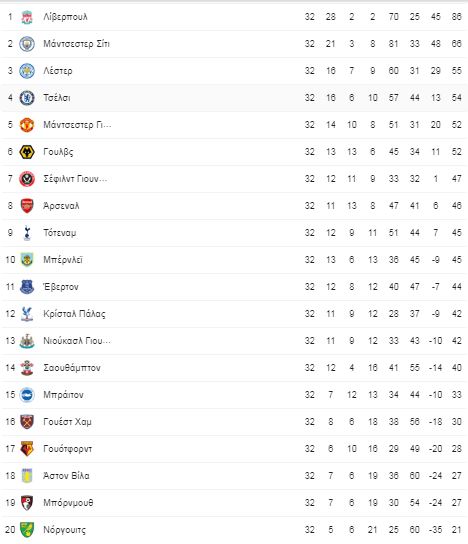Click the Crystal Palace crest icon
Screen dimensions: 468x544
pyautogui.click(x=27, y=314)
